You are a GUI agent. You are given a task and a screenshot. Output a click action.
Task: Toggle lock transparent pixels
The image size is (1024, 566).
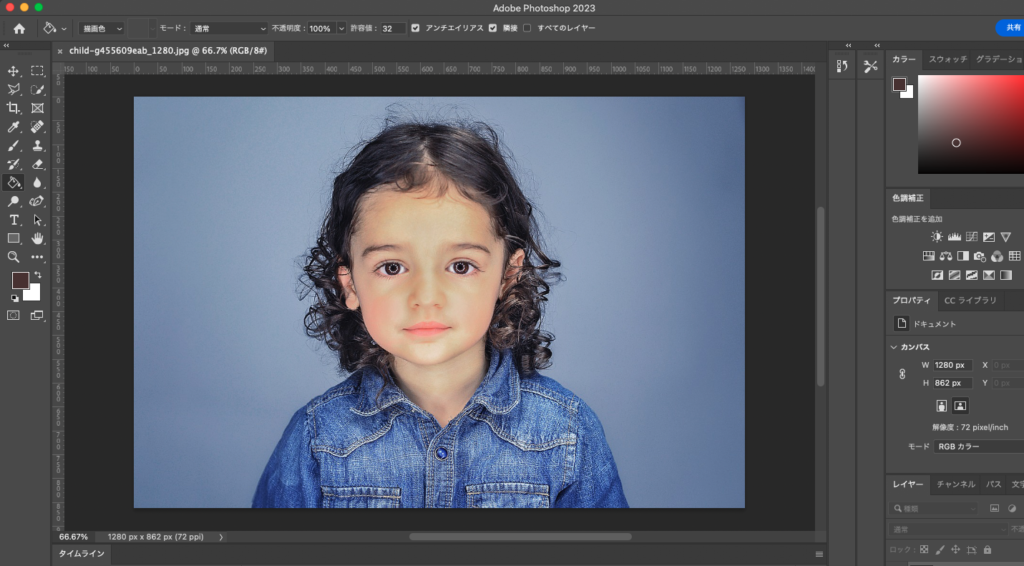(924, 550)
